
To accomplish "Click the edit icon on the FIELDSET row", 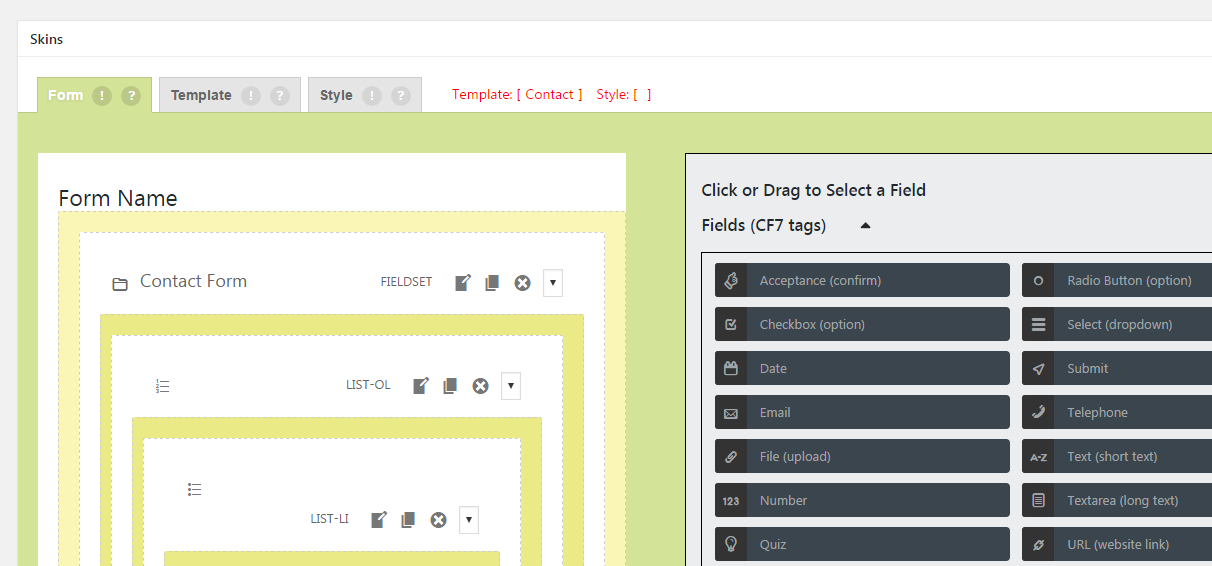I will [462, 283].
